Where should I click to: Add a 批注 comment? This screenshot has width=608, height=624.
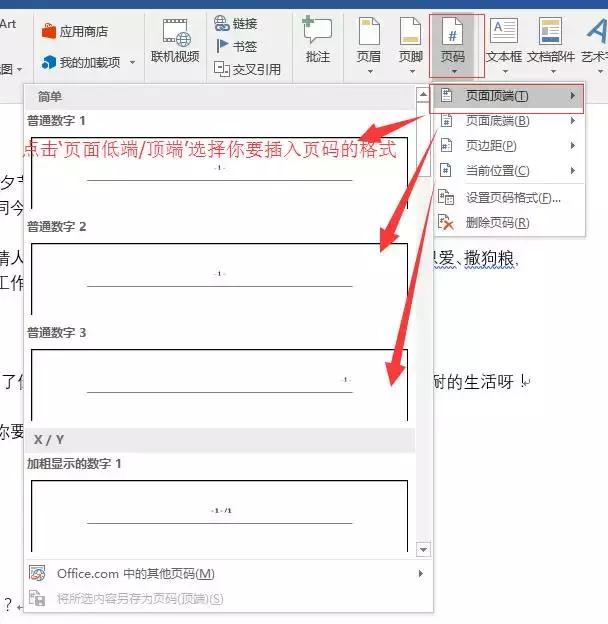click(318, 41)
